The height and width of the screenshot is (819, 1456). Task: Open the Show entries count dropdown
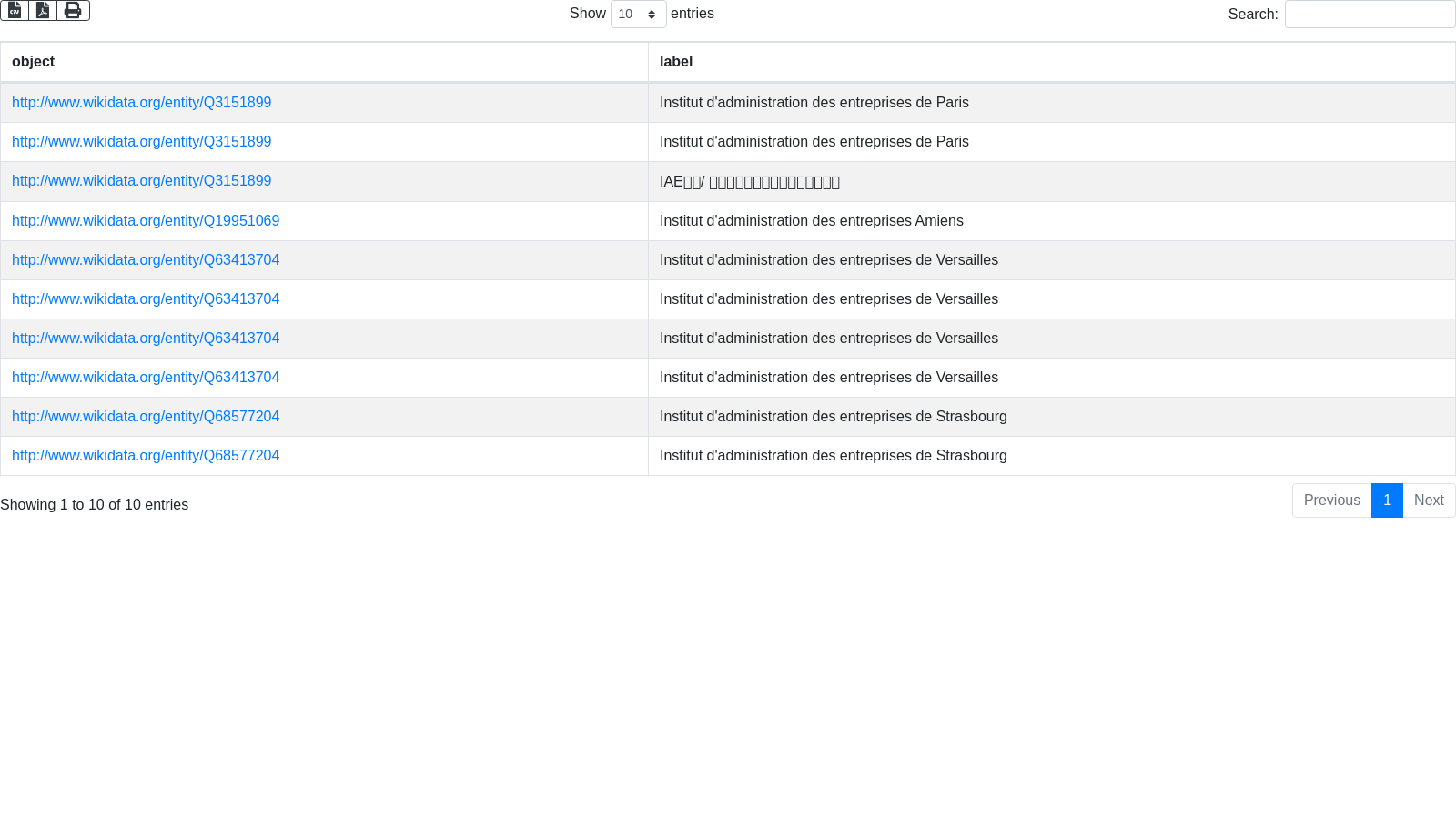(638, 15)
